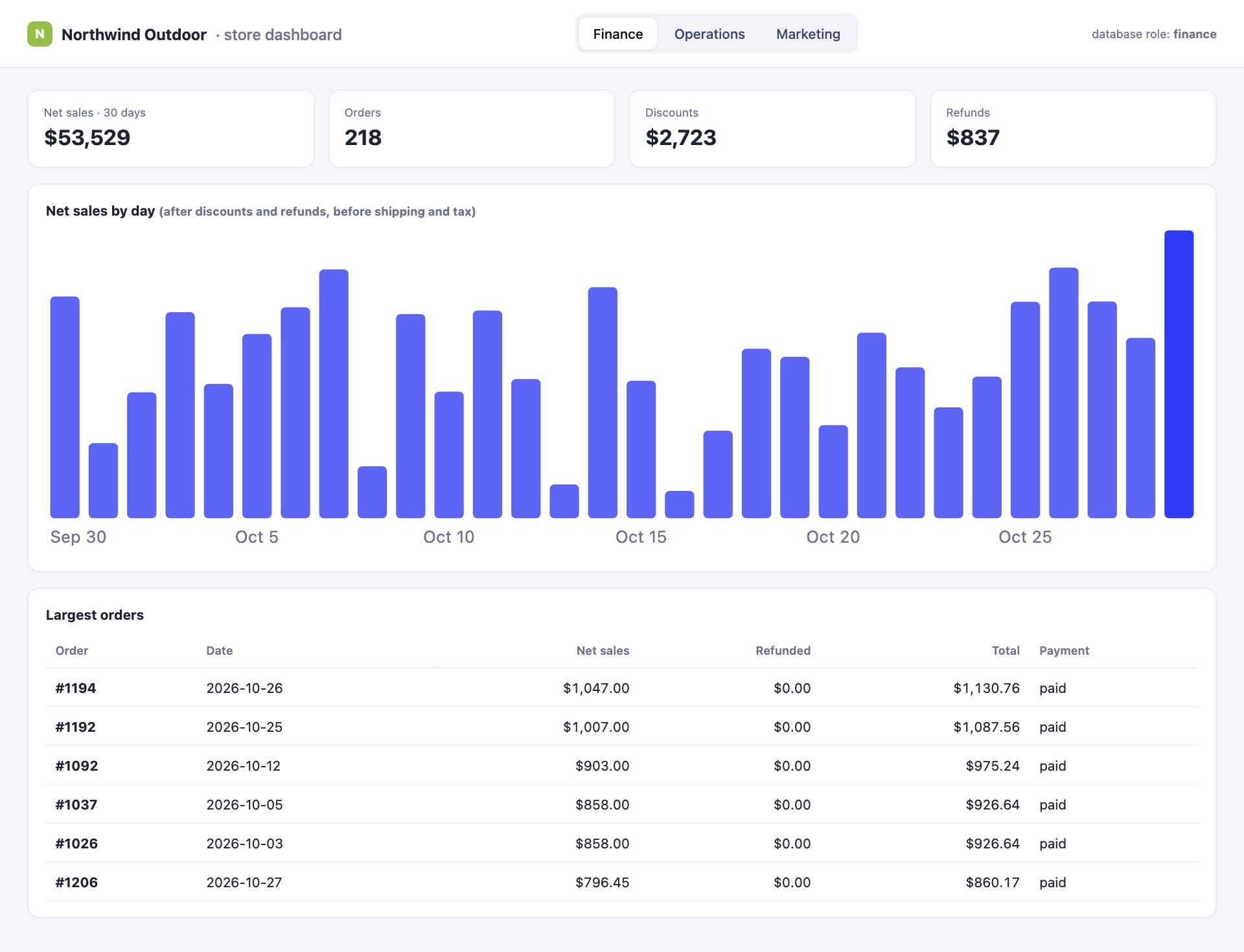Open order #1092
The image size is (1244, 952).
(76, 766)
